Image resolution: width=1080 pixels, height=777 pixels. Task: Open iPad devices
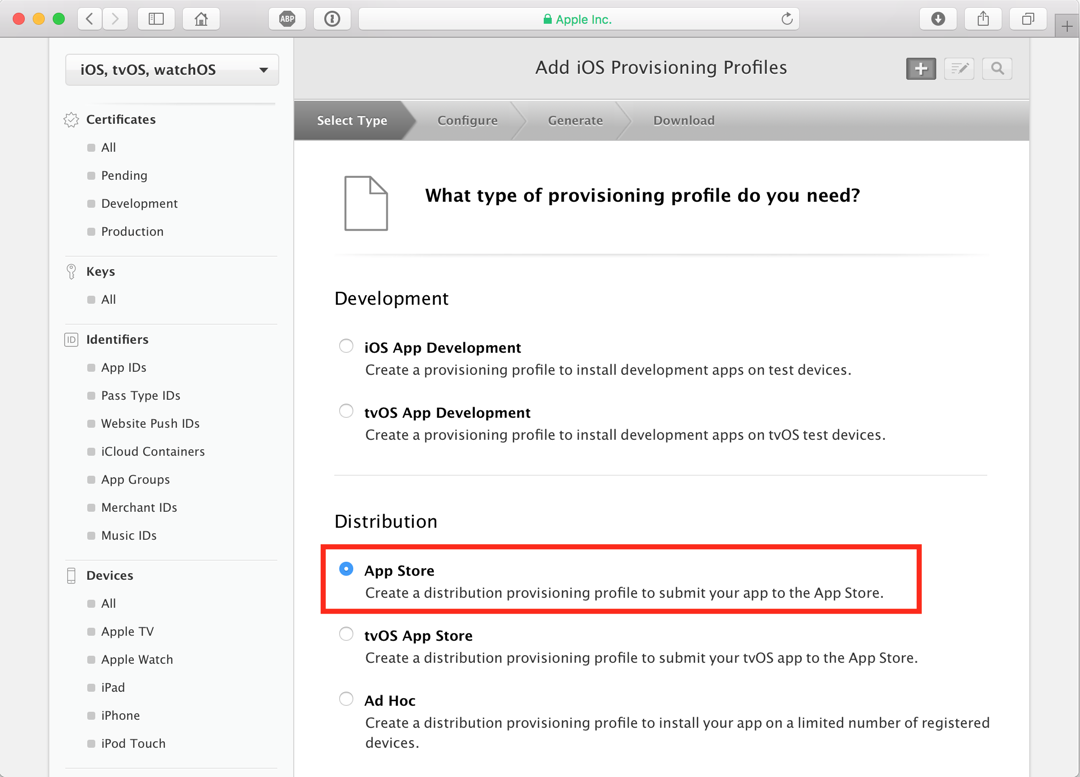(x=113, y=687)
